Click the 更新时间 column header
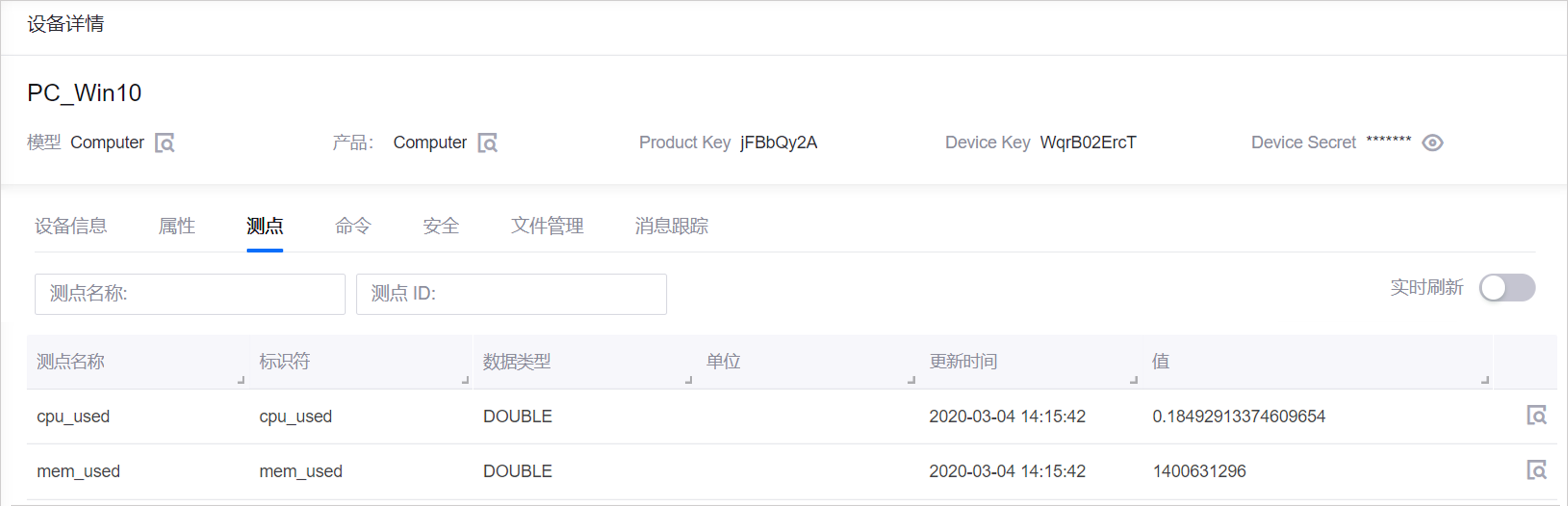Viewport: 1568px width, 506px height. pyautogui.click(x=963, y=362)
